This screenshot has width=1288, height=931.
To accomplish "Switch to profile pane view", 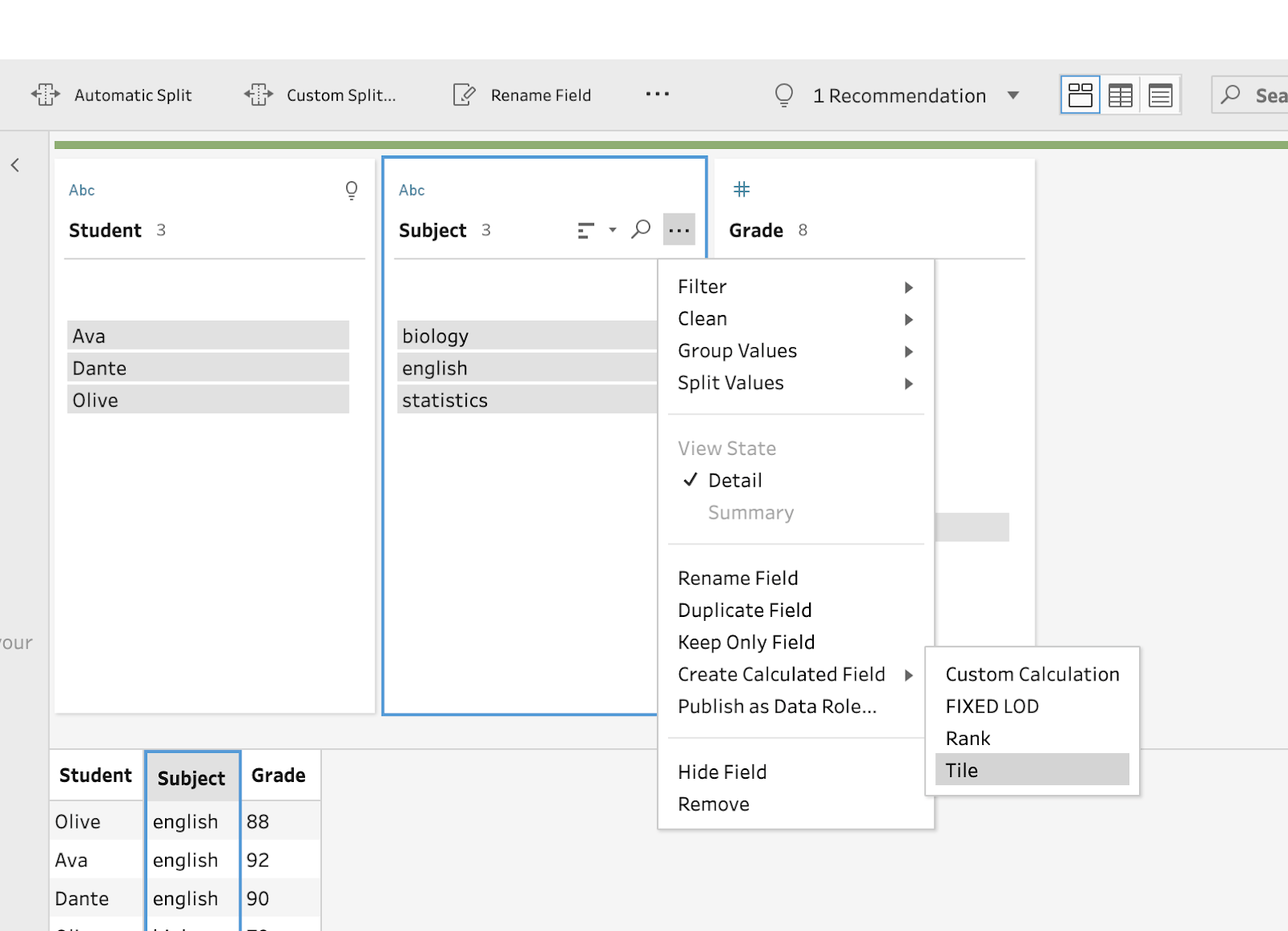I will point(1080,95).
